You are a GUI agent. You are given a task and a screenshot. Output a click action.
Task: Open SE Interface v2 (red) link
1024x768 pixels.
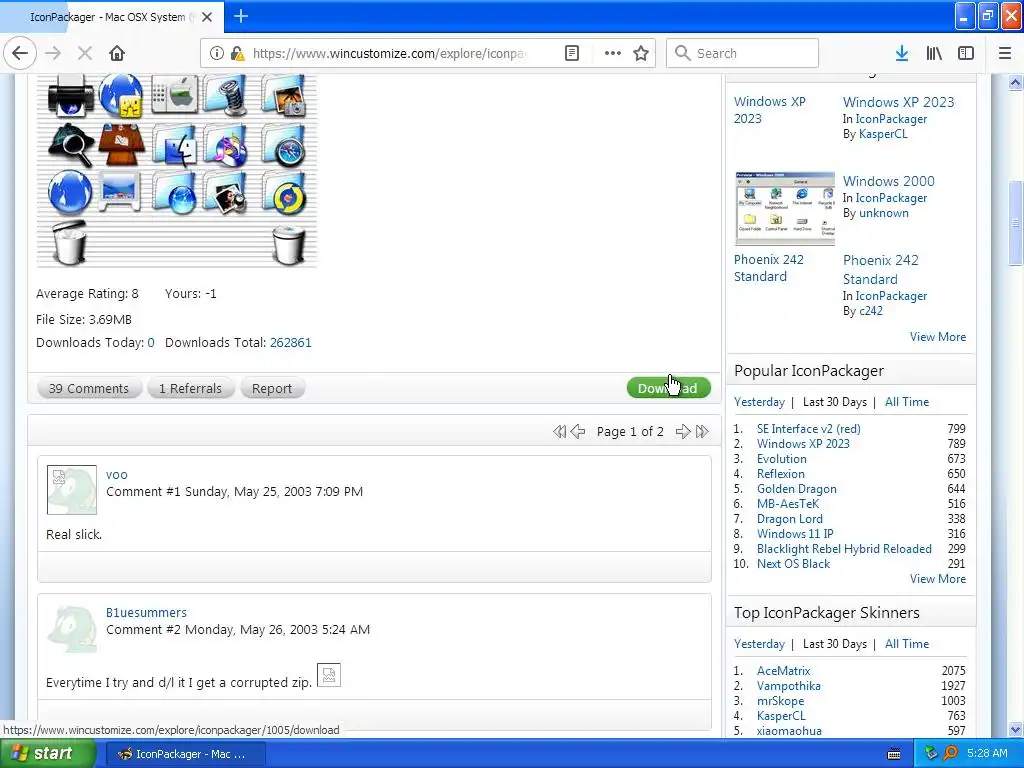[x=808, y=428]
